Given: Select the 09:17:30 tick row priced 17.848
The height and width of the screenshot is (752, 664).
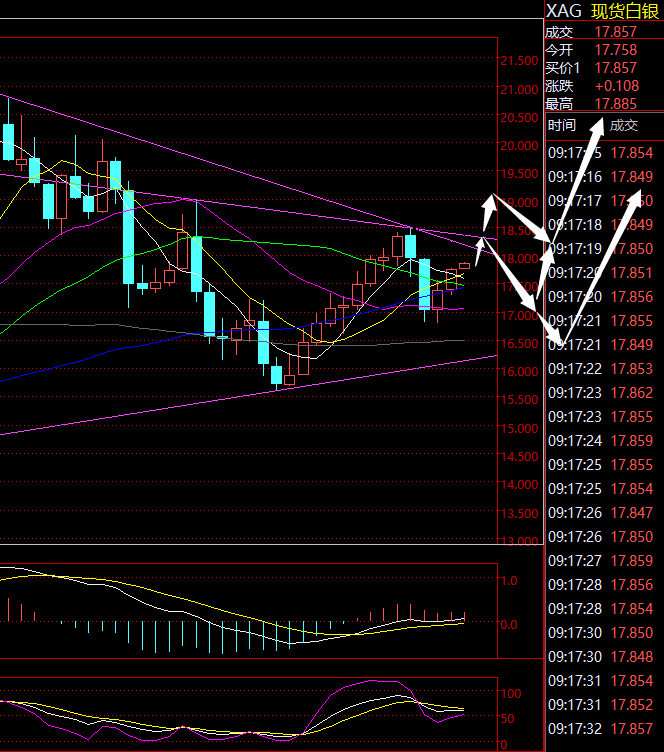Looking at the screenshot, I should tap(601, 656).
